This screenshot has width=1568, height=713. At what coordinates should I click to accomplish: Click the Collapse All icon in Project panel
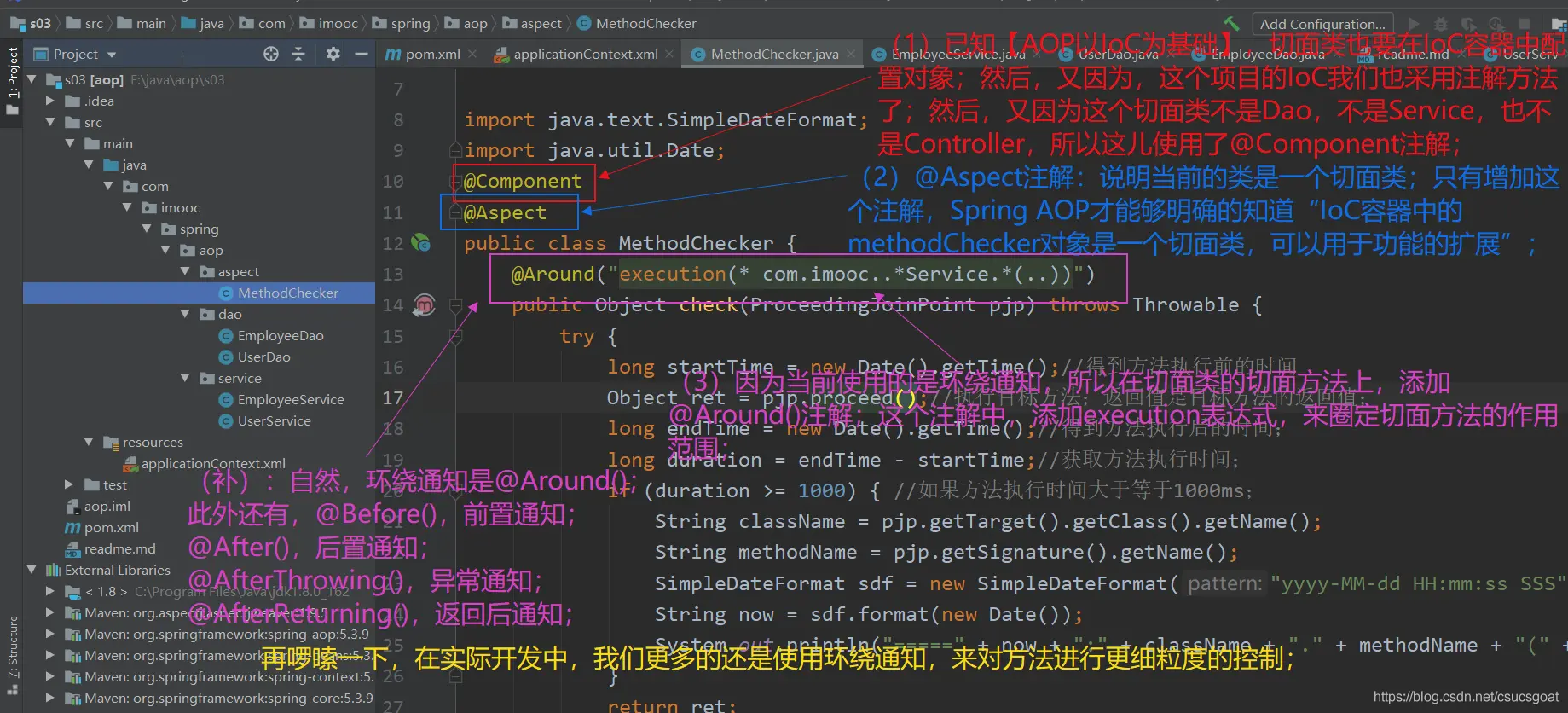(298, 54)
